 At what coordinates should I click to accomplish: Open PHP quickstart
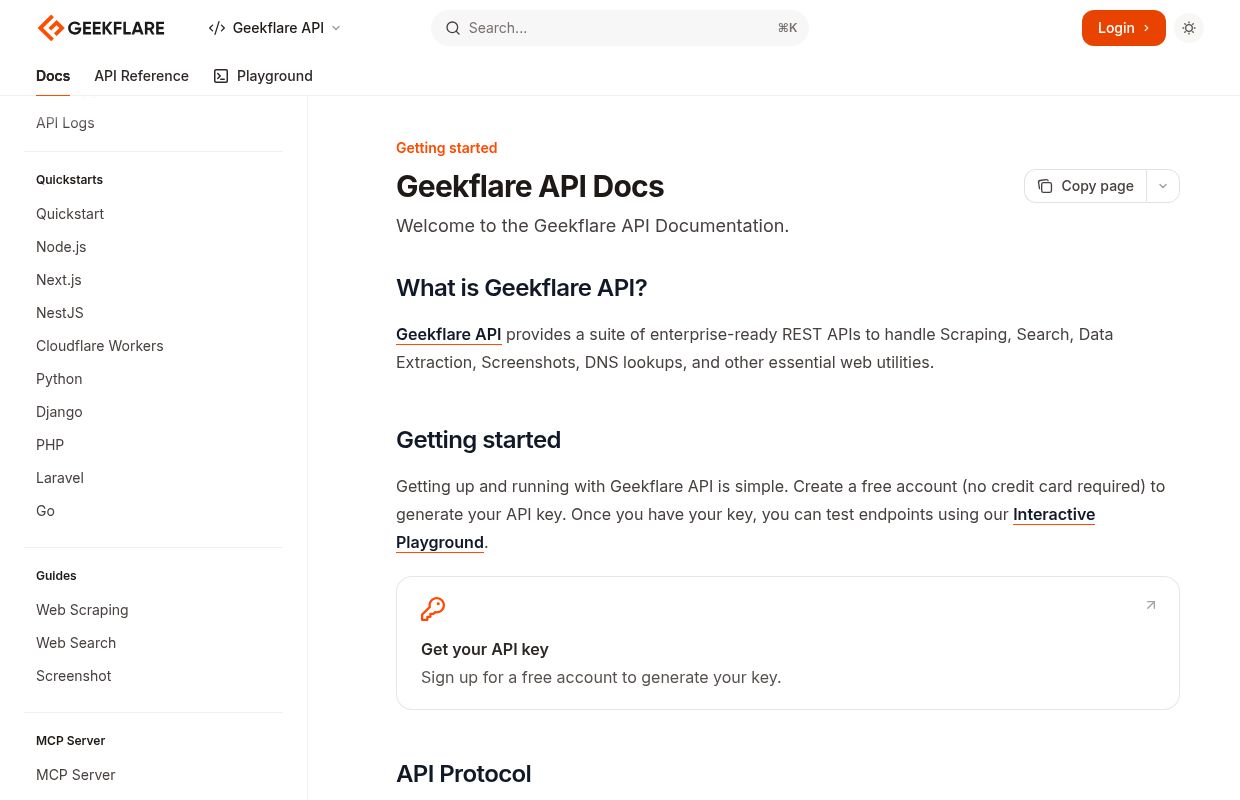[x=50, y=445]
